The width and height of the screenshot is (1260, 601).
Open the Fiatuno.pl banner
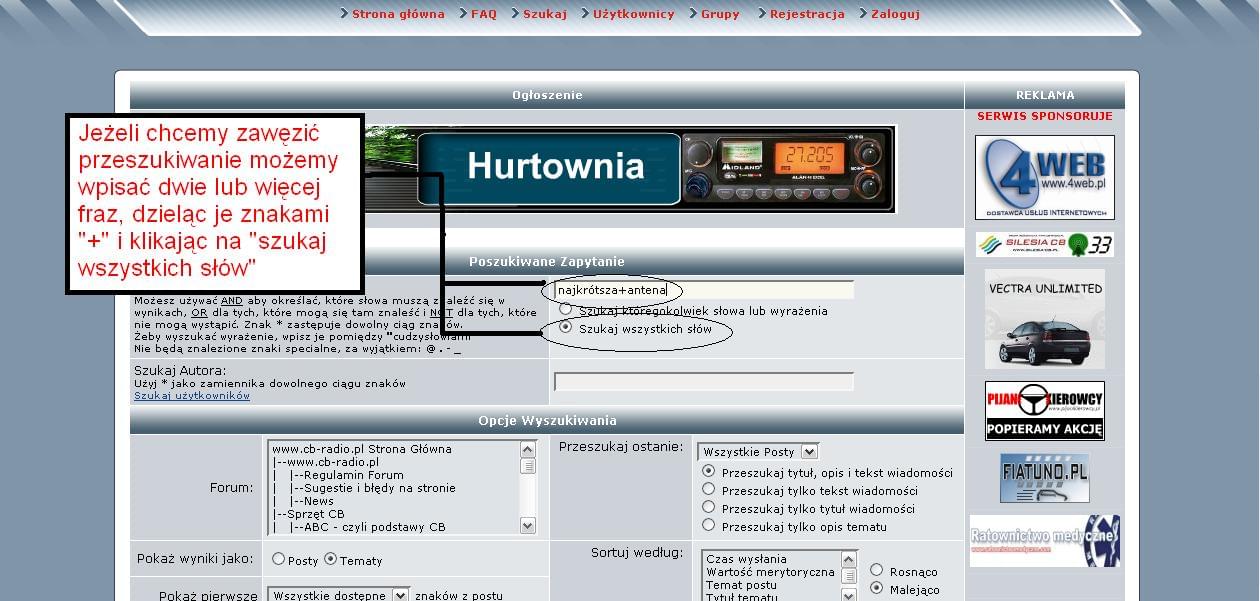click(x=1045, y=478)
